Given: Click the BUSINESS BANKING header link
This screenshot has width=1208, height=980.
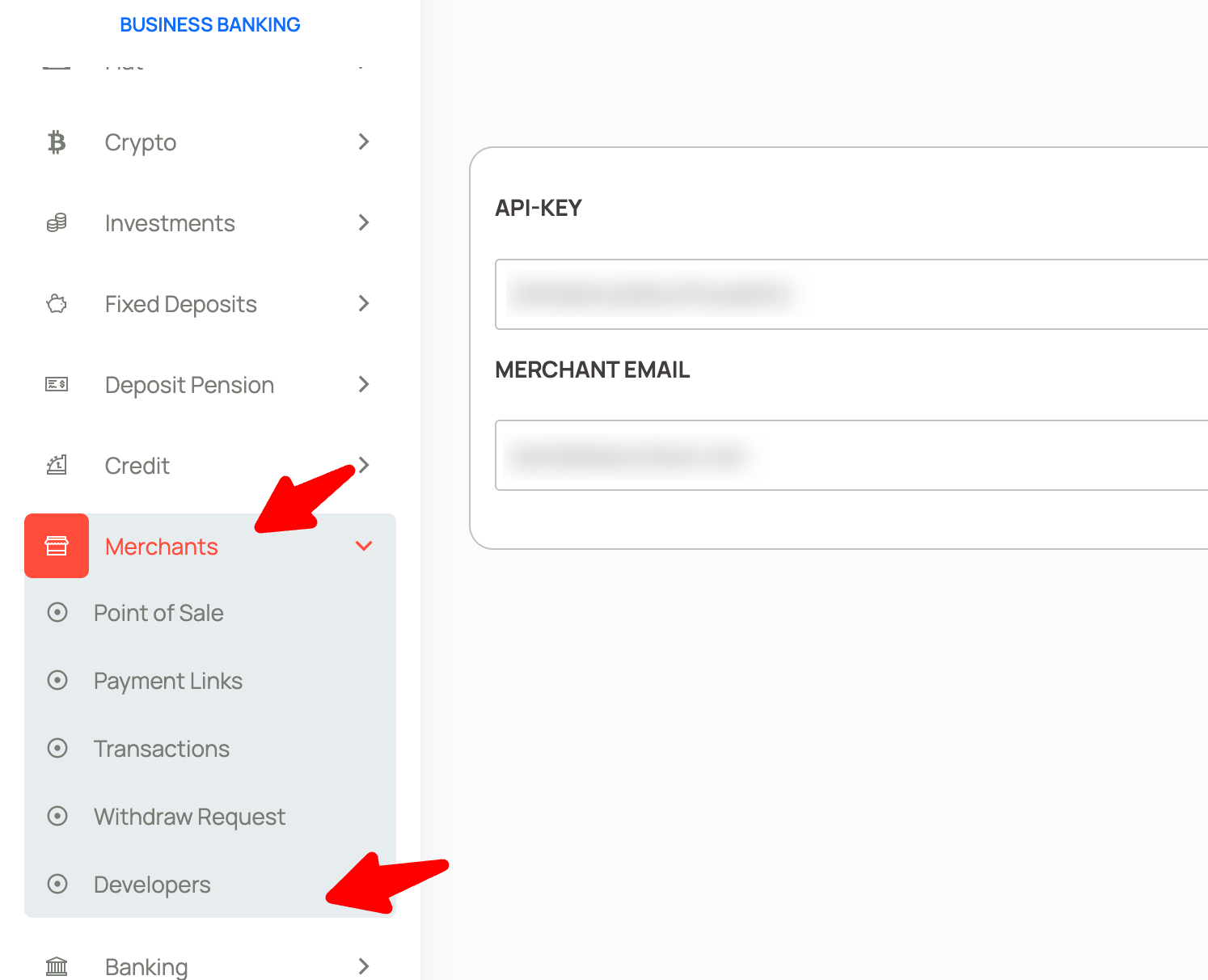Looking at the screenshot, I should (210, 25).
